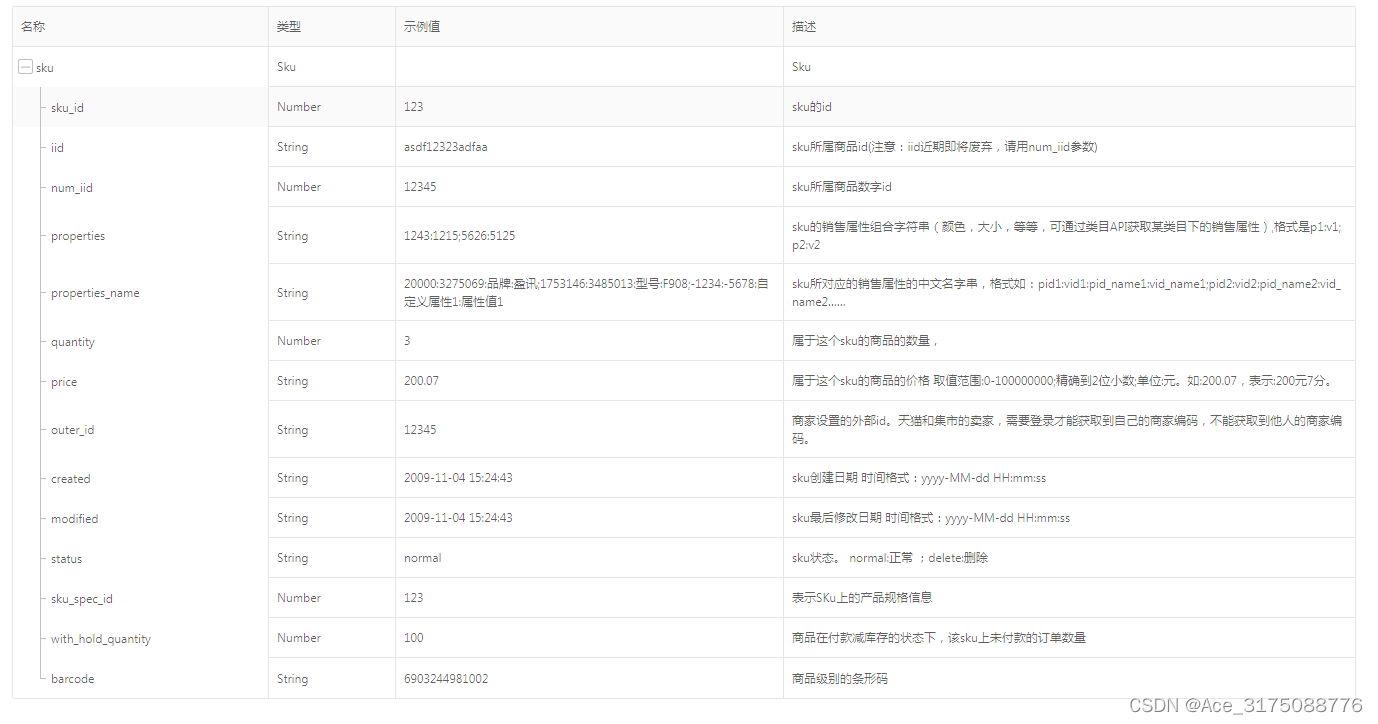Click the 名称 column header
Image resolution: width=1378 pixels, height=724 pixels.
pyautogui.click(x=32, y=26)
